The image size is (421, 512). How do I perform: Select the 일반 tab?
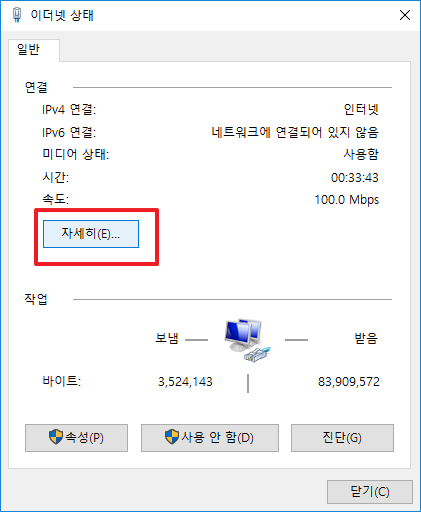pos(29,50)
